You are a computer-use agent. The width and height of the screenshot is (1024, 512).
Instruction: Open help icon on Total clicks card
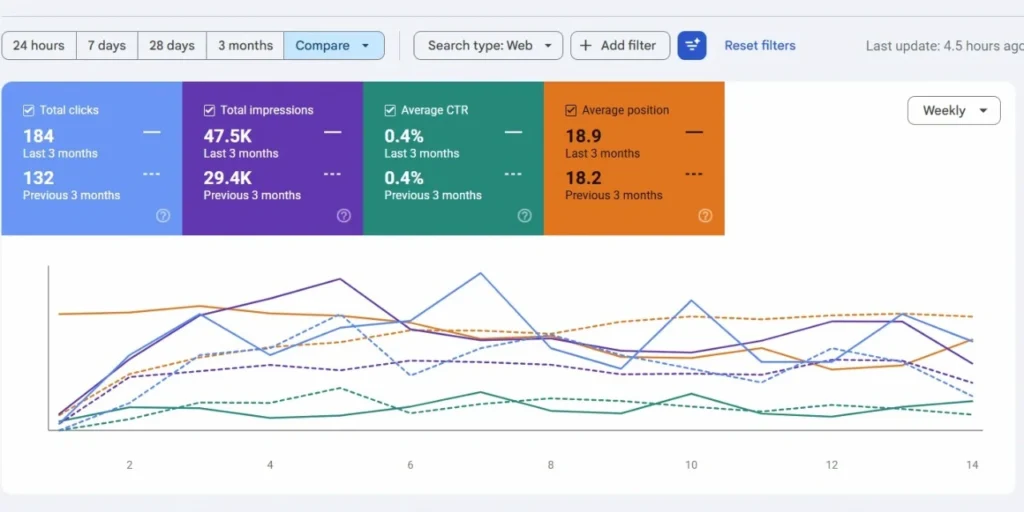[163, 216]
